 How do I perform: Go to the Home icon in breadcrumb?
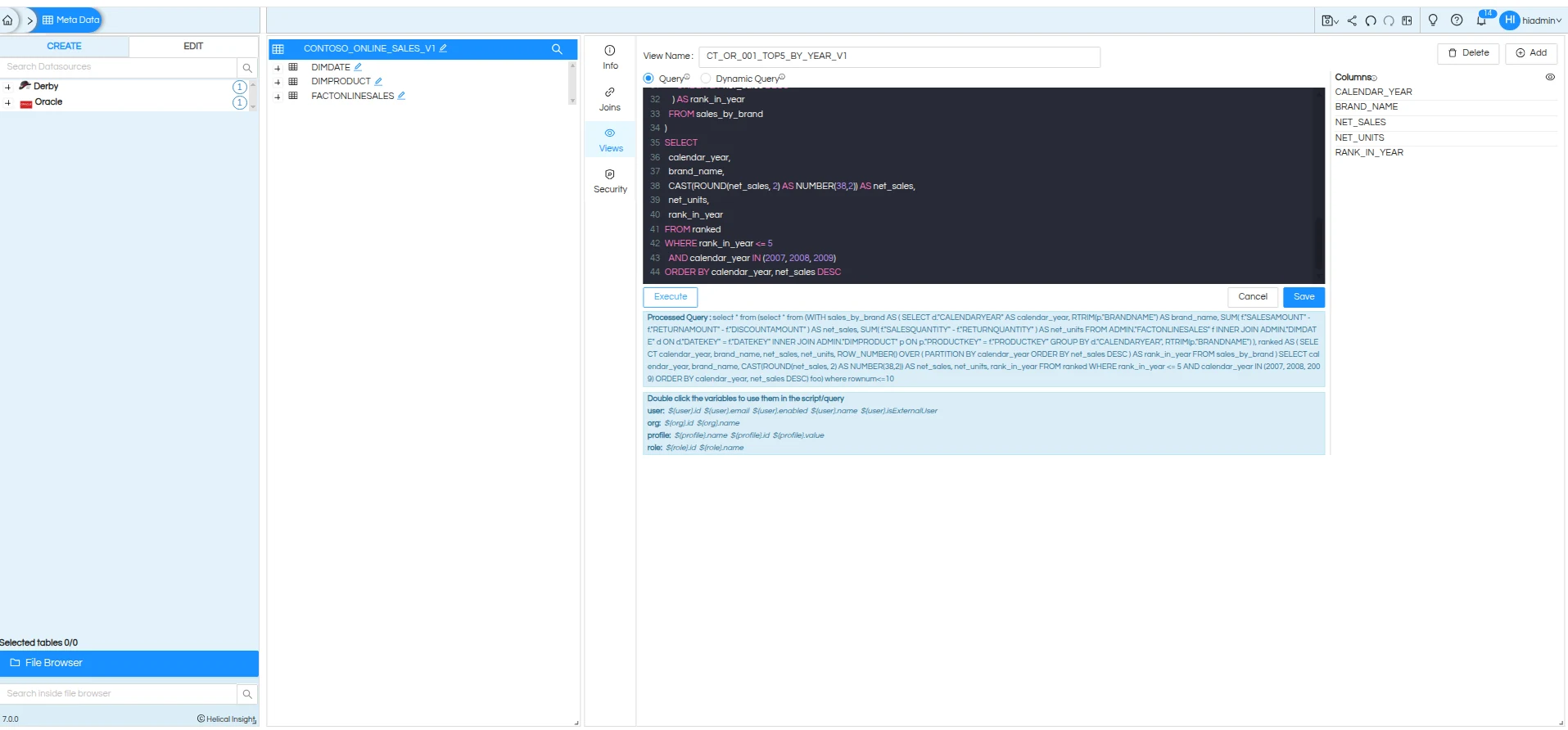click(8, 20)
